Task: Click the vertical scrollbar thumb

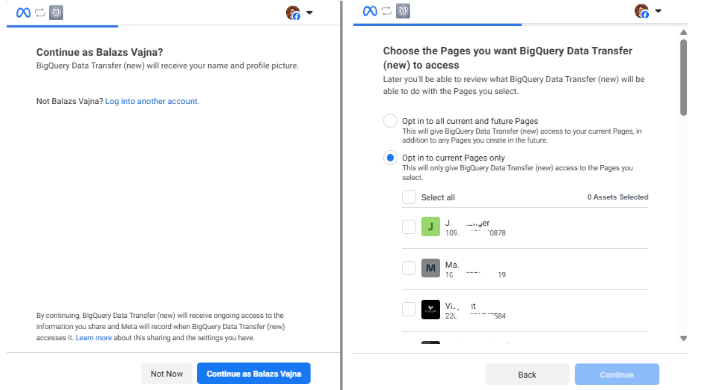Action: click(x=684, y=78)
